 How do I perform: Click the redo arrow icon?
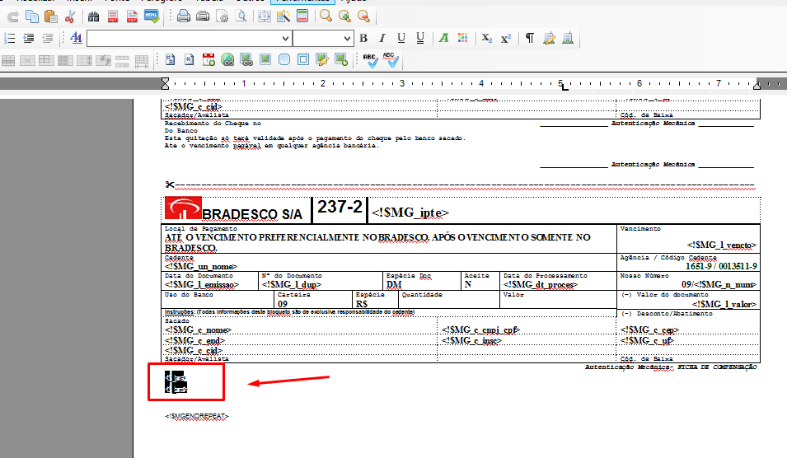[13, 17]
